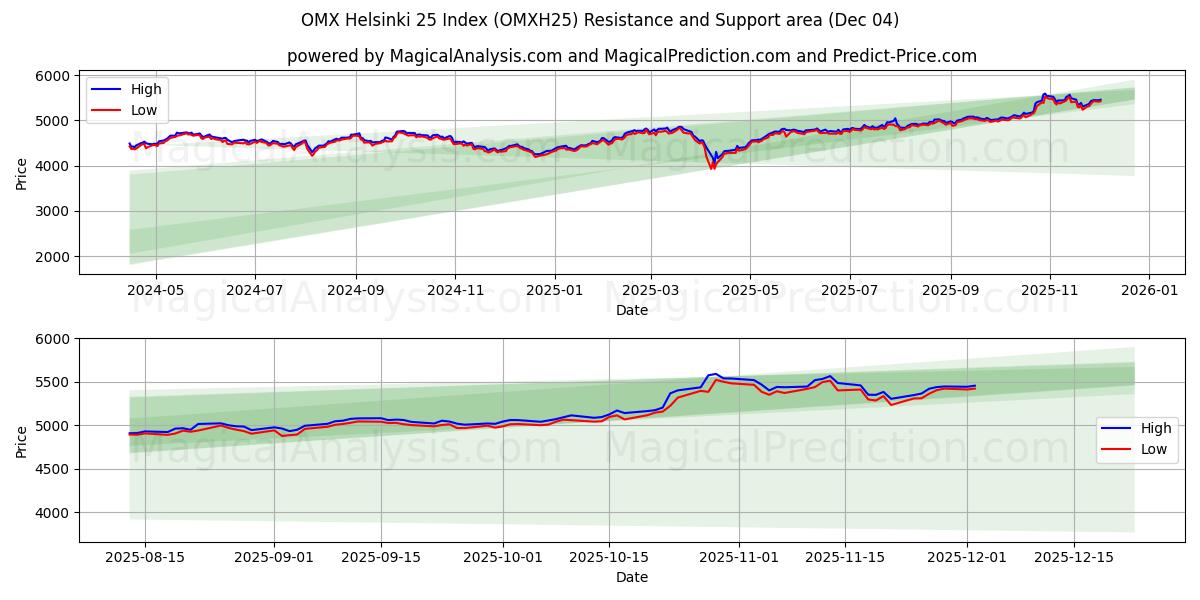Toggle the High legend entry in top chart
The height and width of the screenshot is (600, 1200).
(x=145, y=89)
